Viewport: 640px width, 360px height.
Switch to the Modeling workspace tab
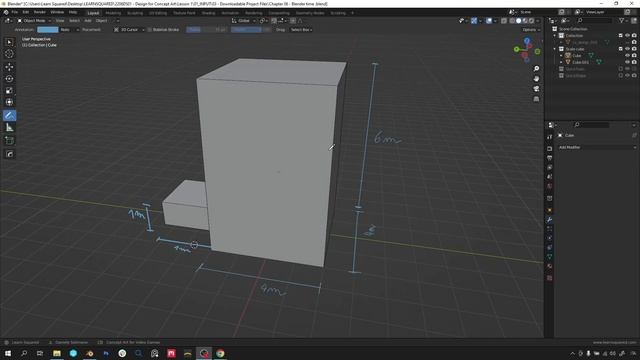113,13
